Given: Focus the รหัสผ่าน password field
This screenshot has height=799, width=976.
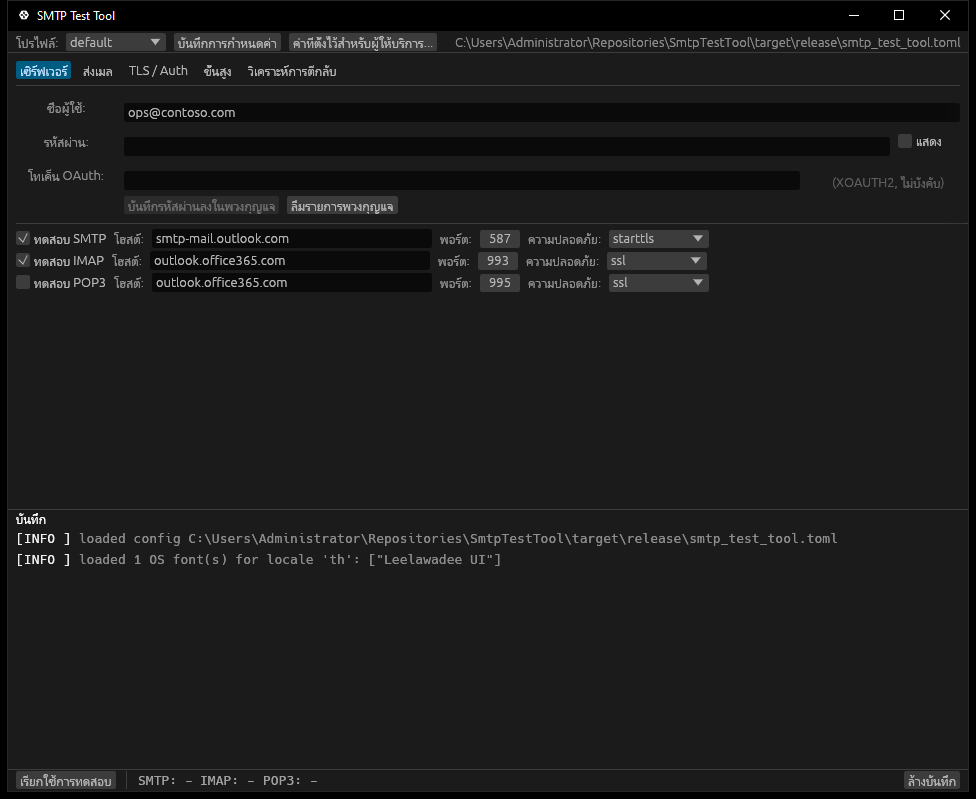Looking at the screenshot, I should tap(507, 146).
